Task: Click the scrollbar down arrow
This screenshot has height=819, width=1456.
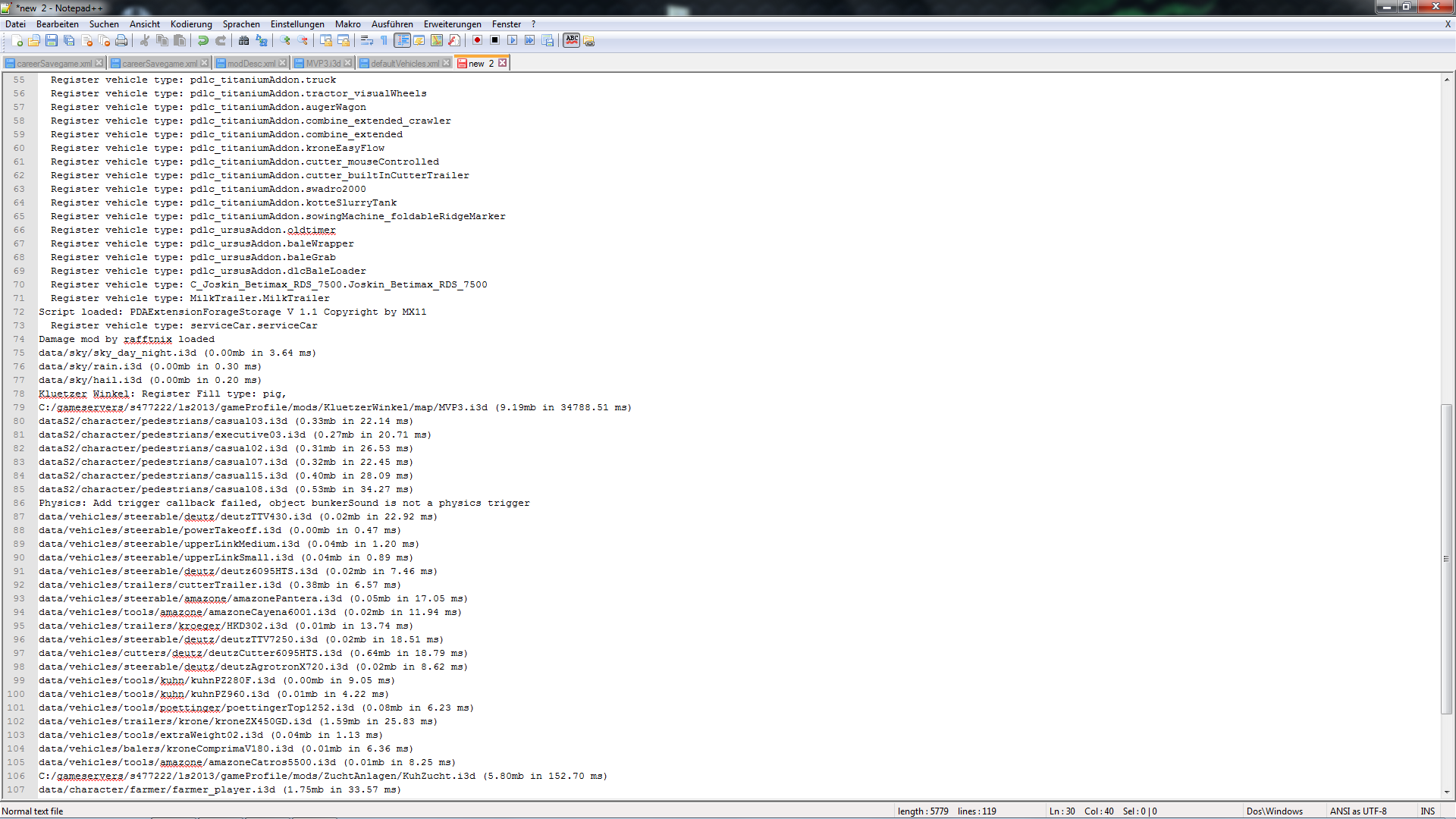Action: click(1447, 792)
